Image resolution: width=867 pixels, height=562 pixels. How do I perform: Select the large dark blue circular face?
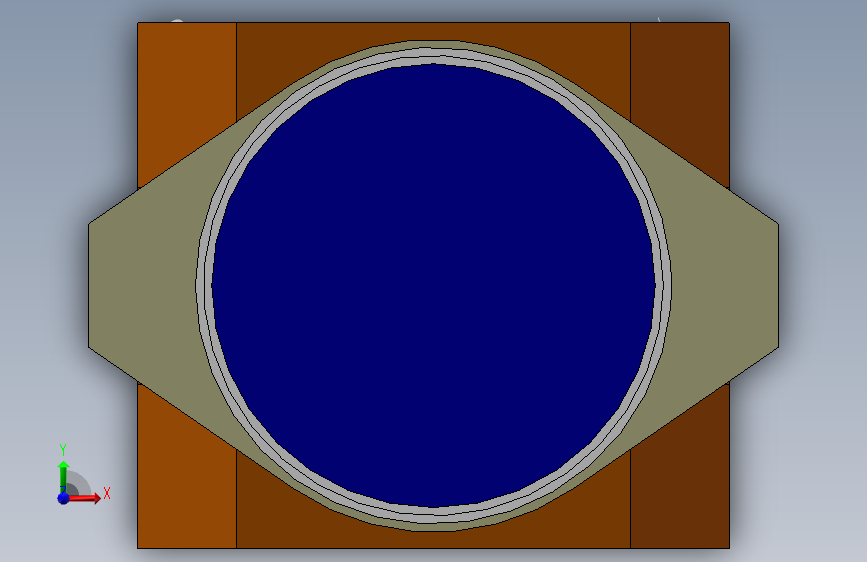click(434, 285)
